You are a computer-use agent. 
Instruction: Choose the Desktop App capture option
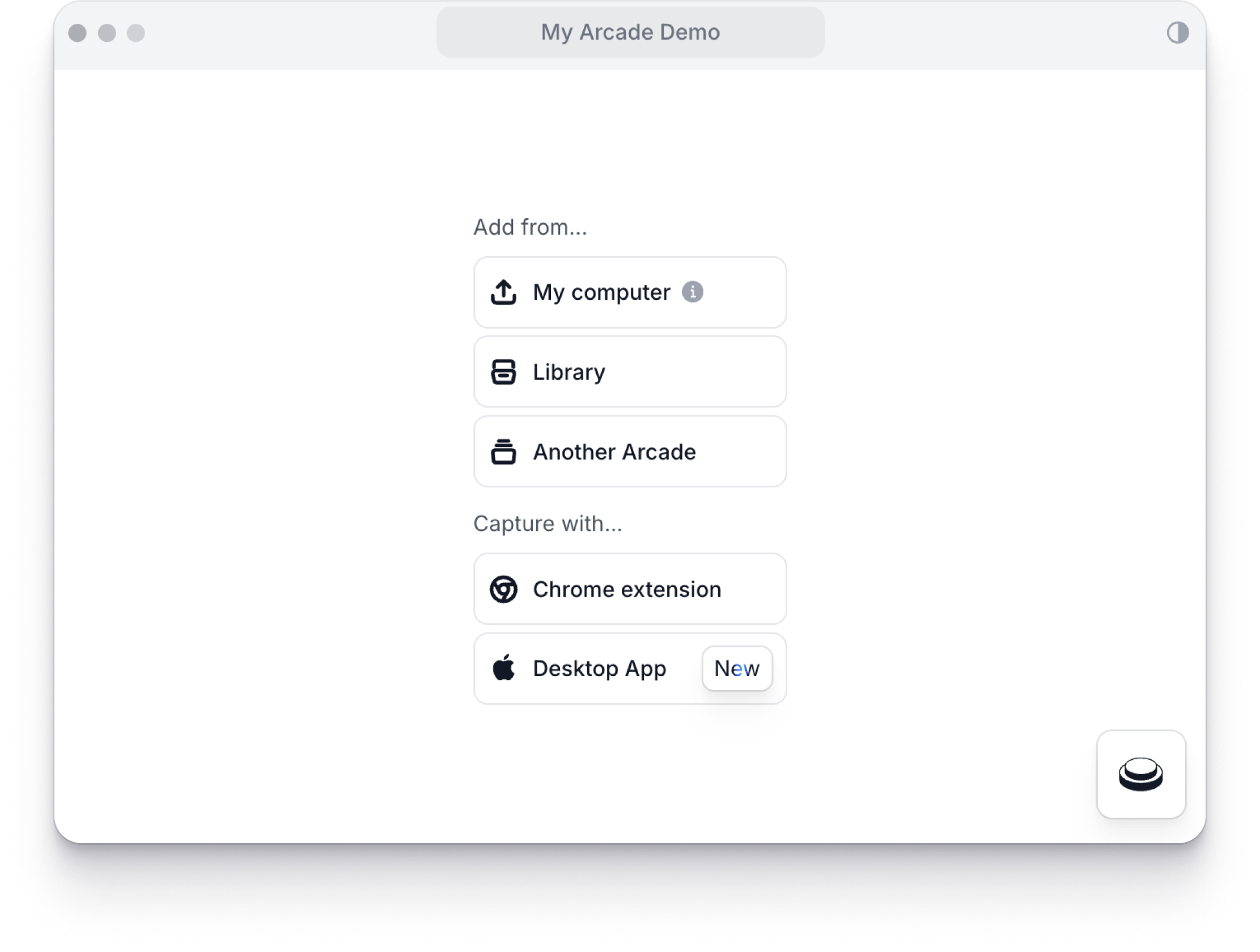[x=629, y=669]
